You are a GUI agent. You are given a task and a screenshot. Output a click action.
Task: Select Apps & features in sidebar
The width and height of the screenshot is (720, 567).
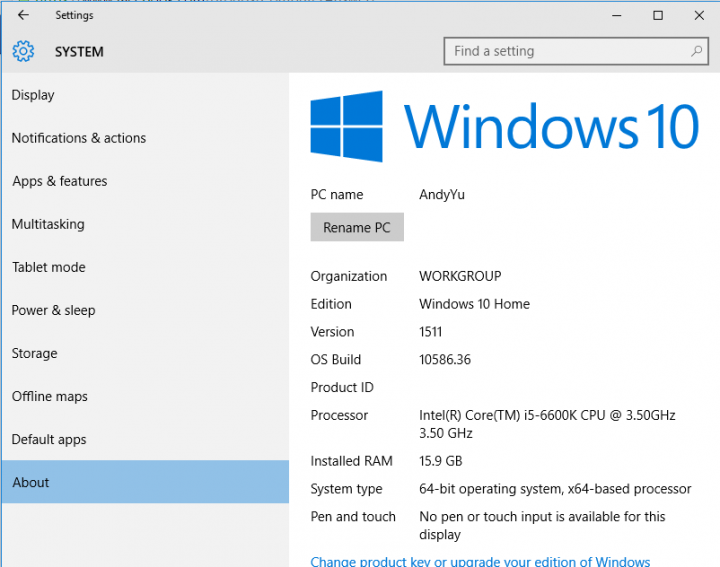(x=145, y=181)
